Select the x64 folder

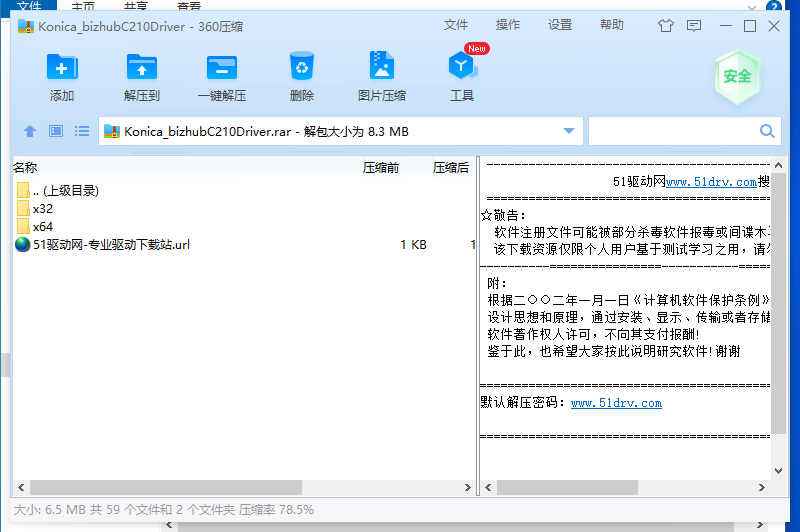[244, 226]
